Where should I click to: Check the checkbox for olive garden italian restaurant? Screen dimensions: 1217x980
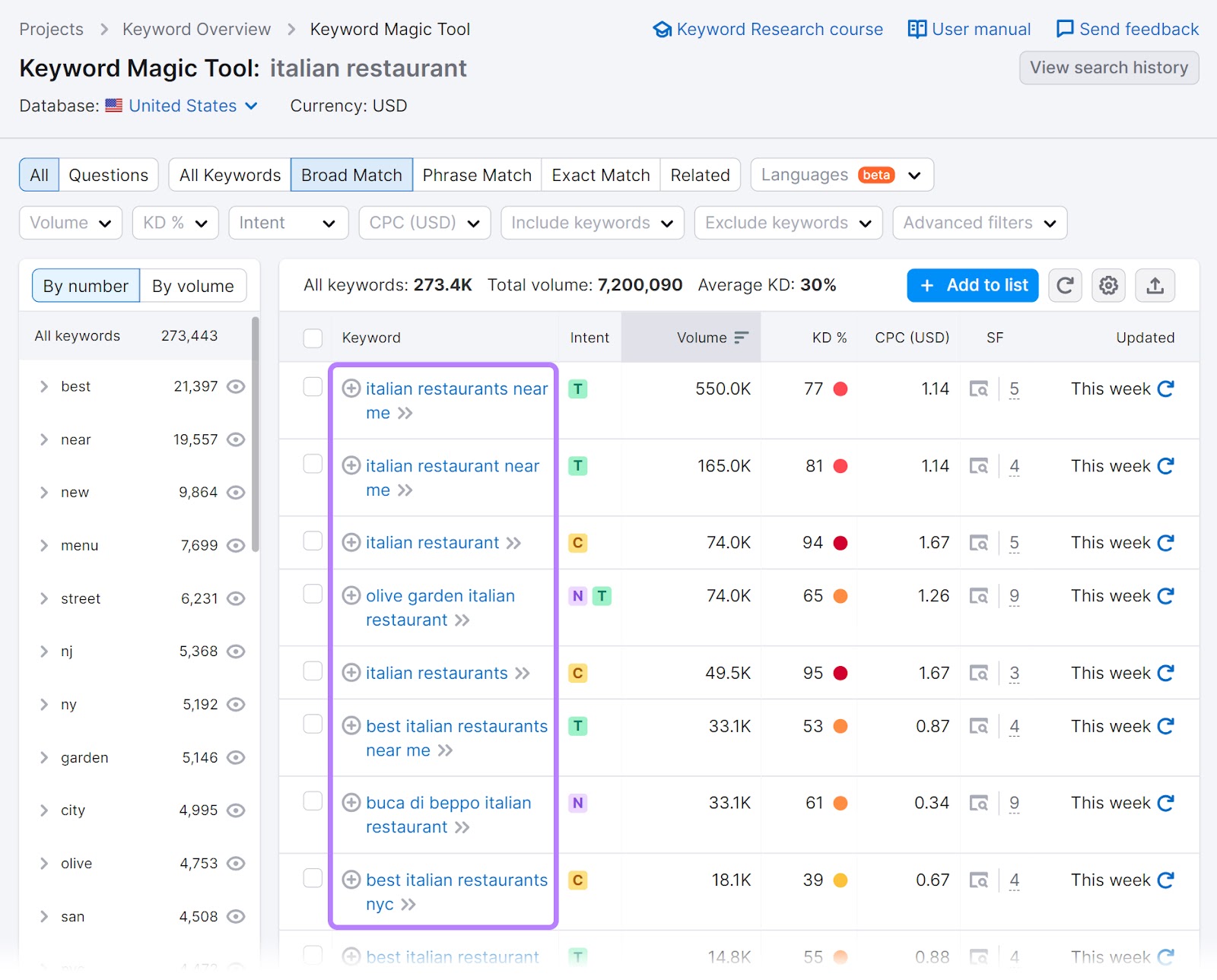click(x=313, y=594)
